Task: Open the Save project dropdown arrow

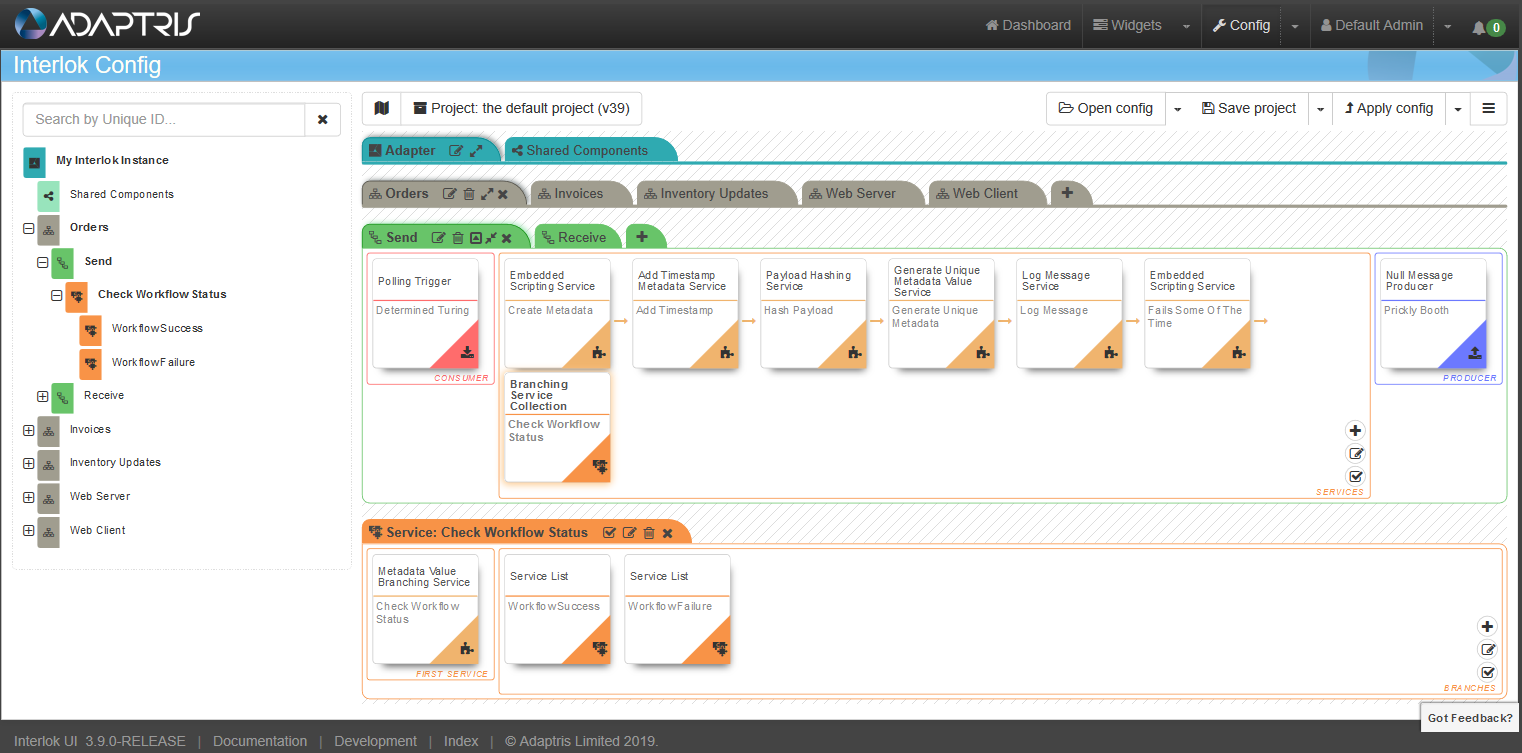Action: [1320, 108]
